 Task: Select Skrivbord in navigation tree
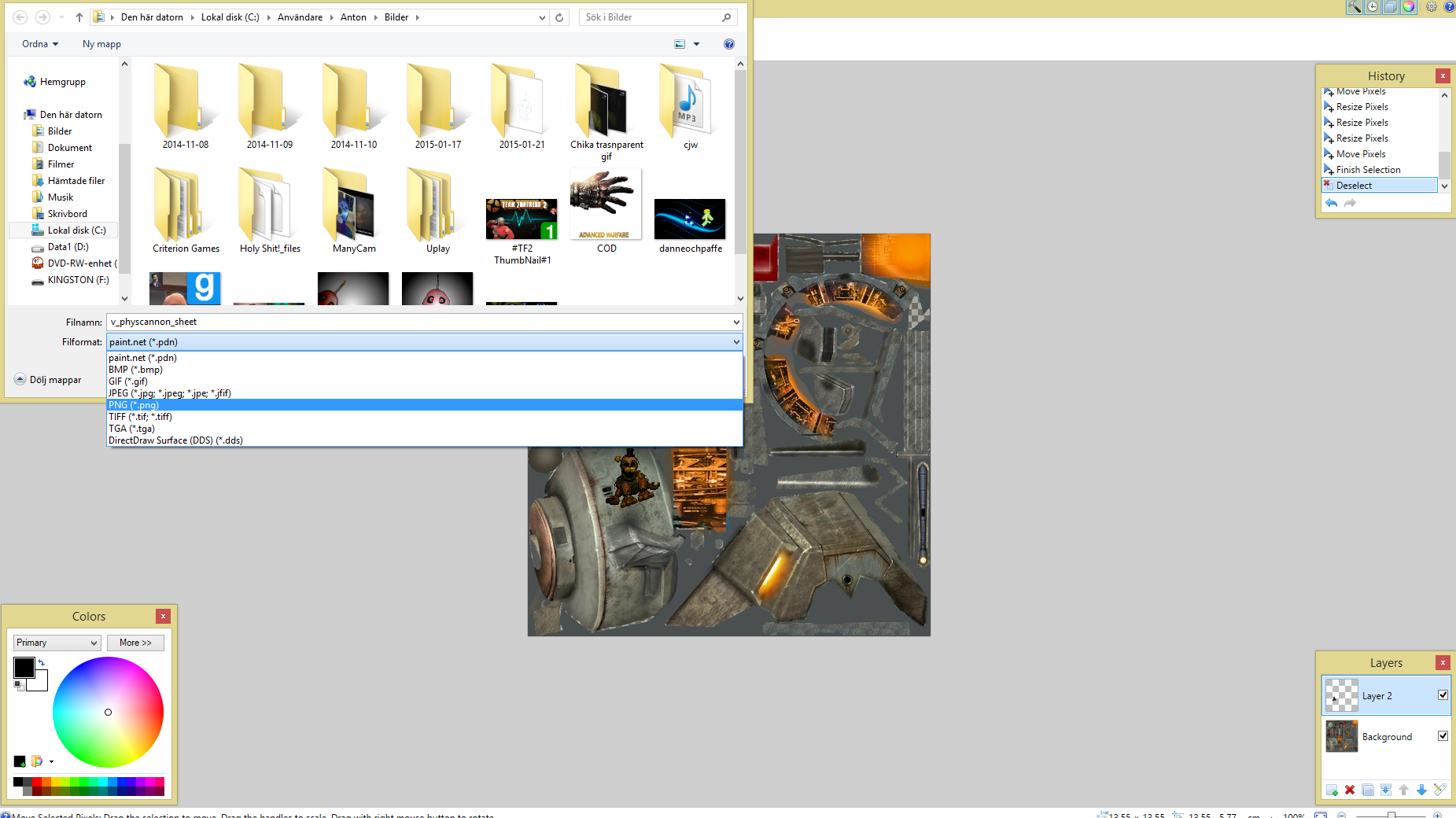(60, 214)
